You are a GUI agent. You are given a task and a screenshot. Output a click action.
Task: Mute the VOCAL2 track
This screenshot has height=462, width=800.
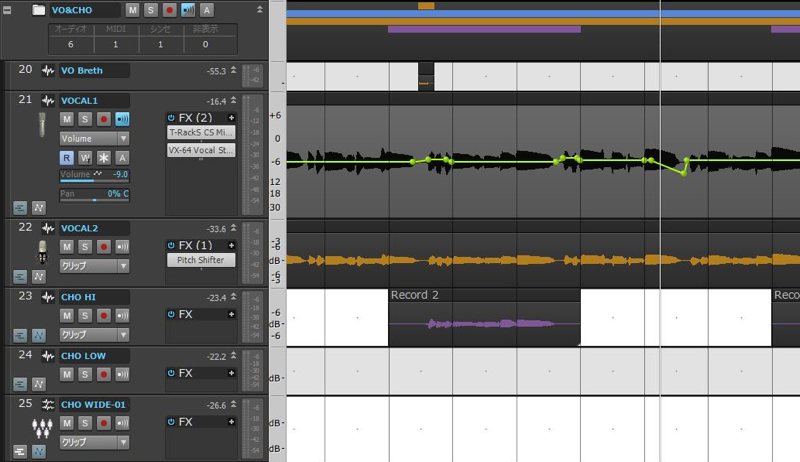67,247
